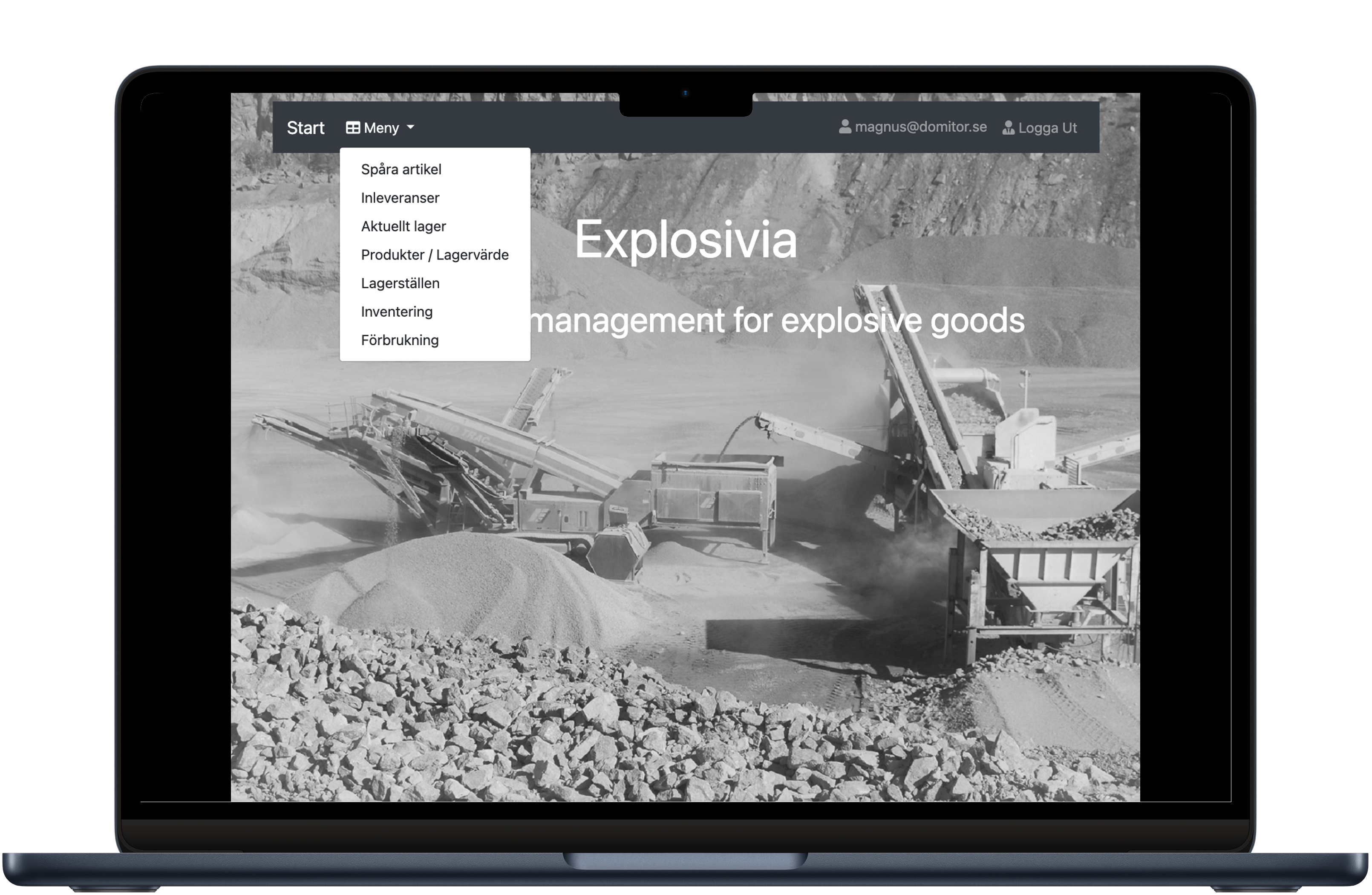1372x895 pixels.
Task: Click the Start home link
Action: tap(306, 128)
